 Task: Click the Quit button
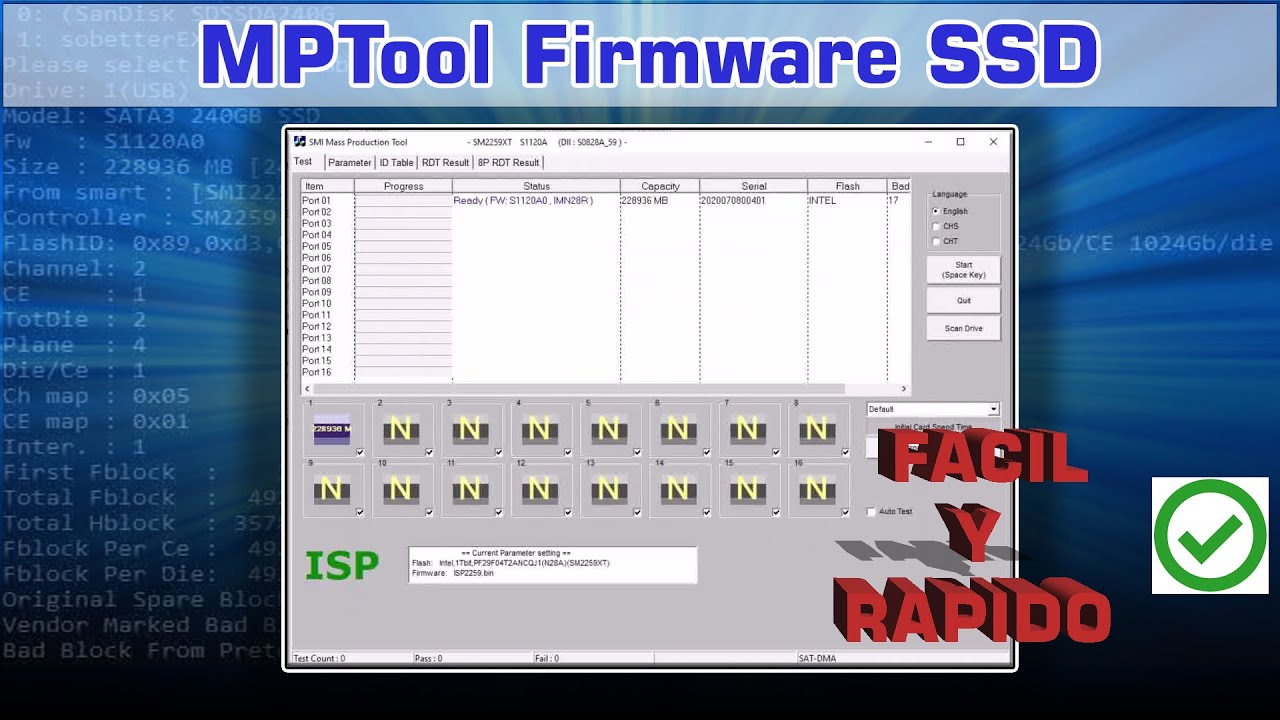coord(964,300)
